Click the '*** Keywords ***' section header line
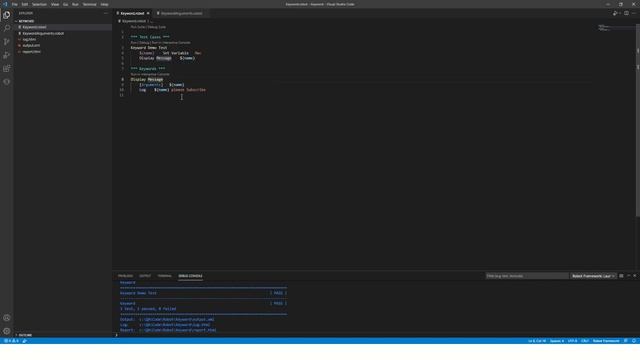The height and width of the screenshot is (360, 640). point(148,69)
